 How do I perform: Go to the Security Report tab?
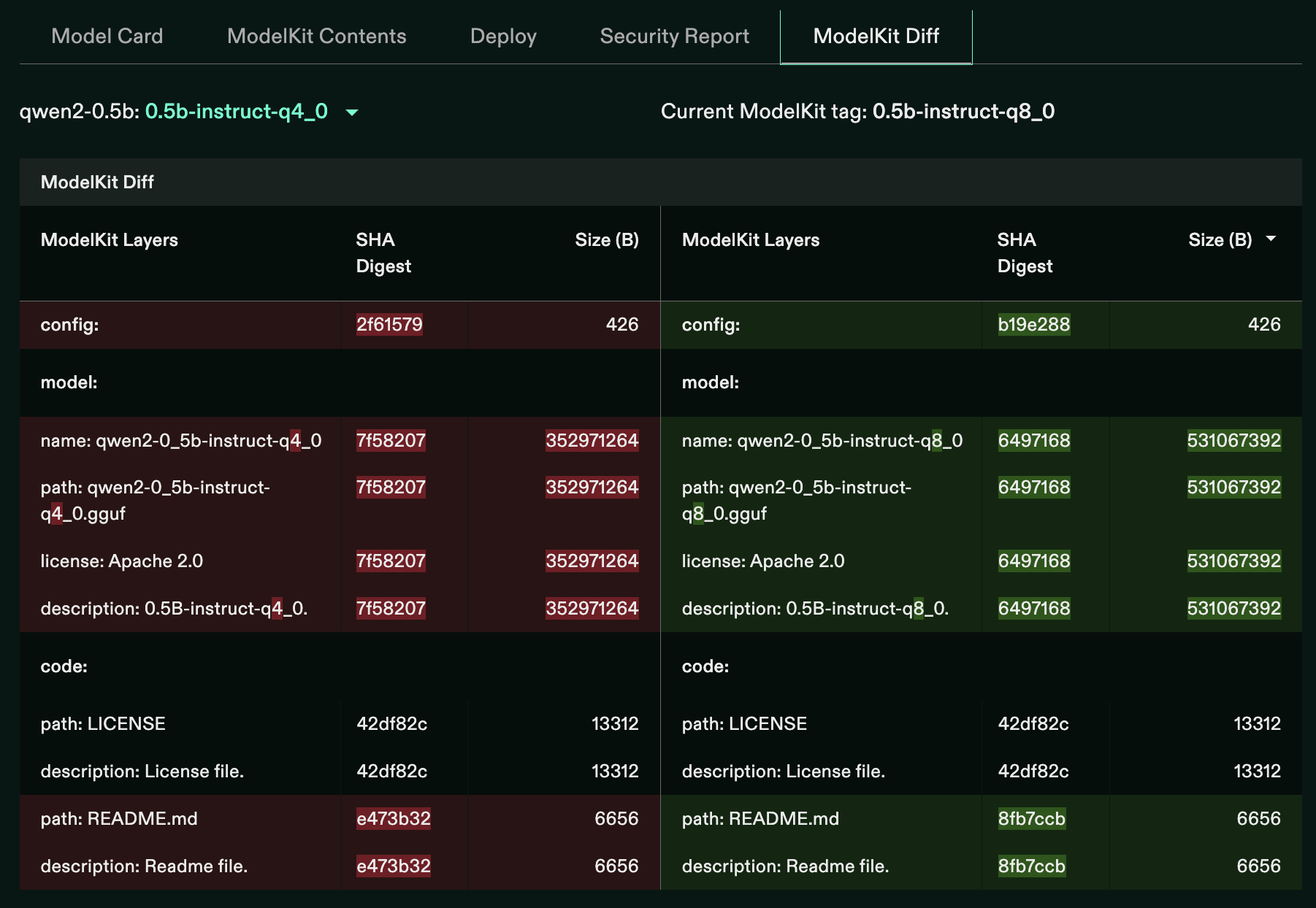click(x=674, y=36)
